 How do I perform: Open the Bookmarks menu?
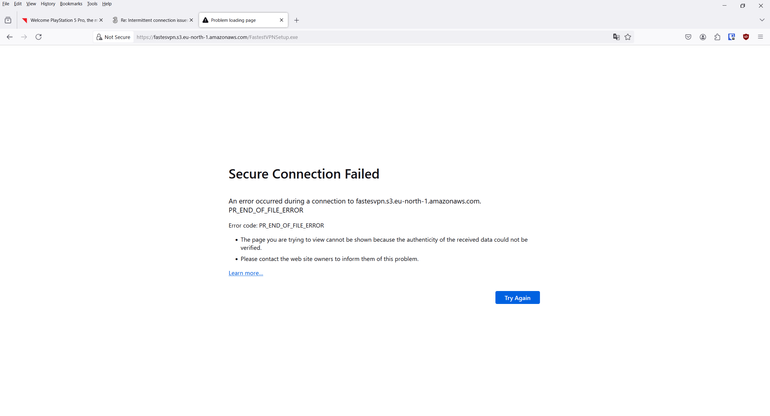(x=71, y=4)
